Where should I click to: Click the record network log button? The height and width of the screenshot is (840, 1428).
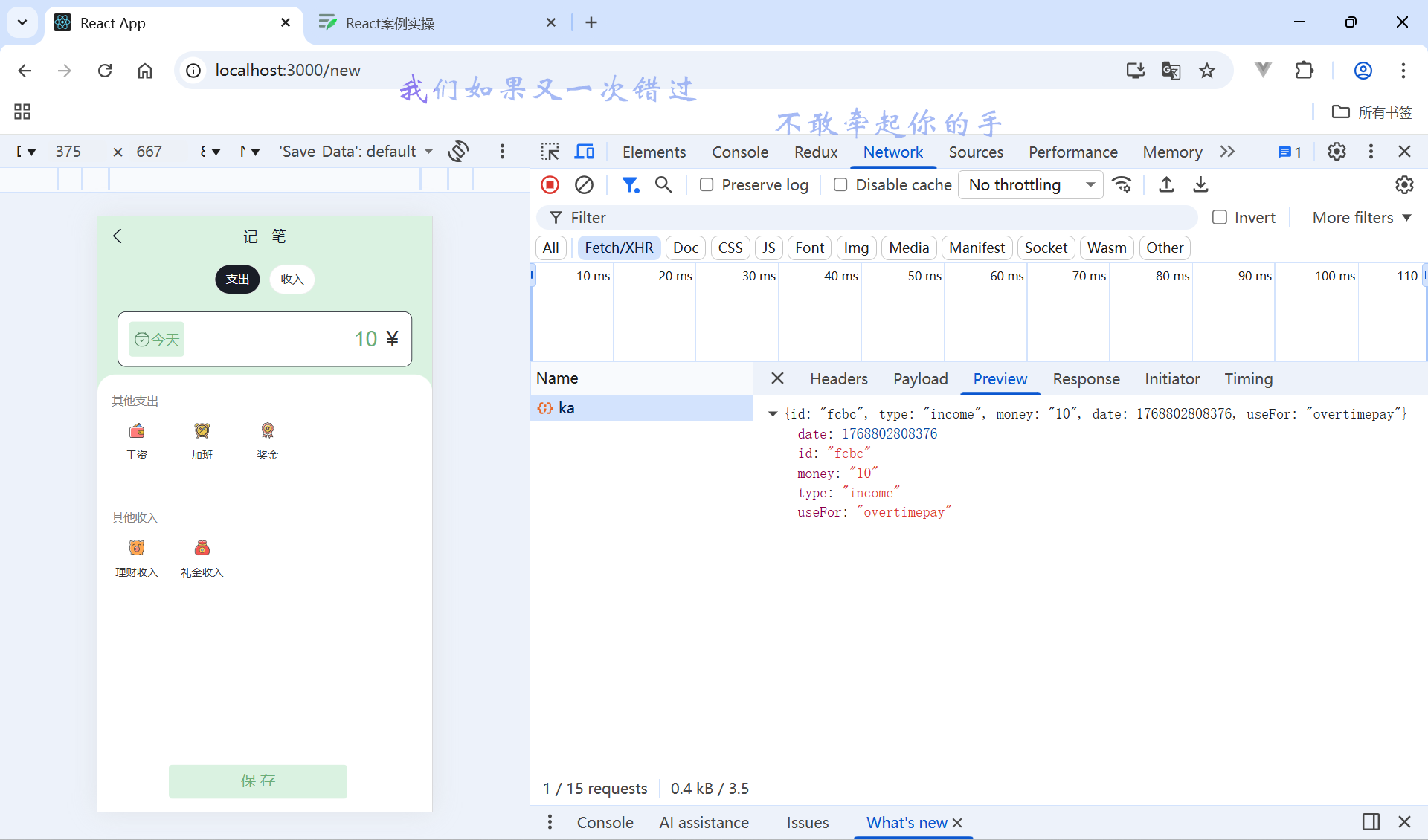pyautogui.click(x=550, y=184)
